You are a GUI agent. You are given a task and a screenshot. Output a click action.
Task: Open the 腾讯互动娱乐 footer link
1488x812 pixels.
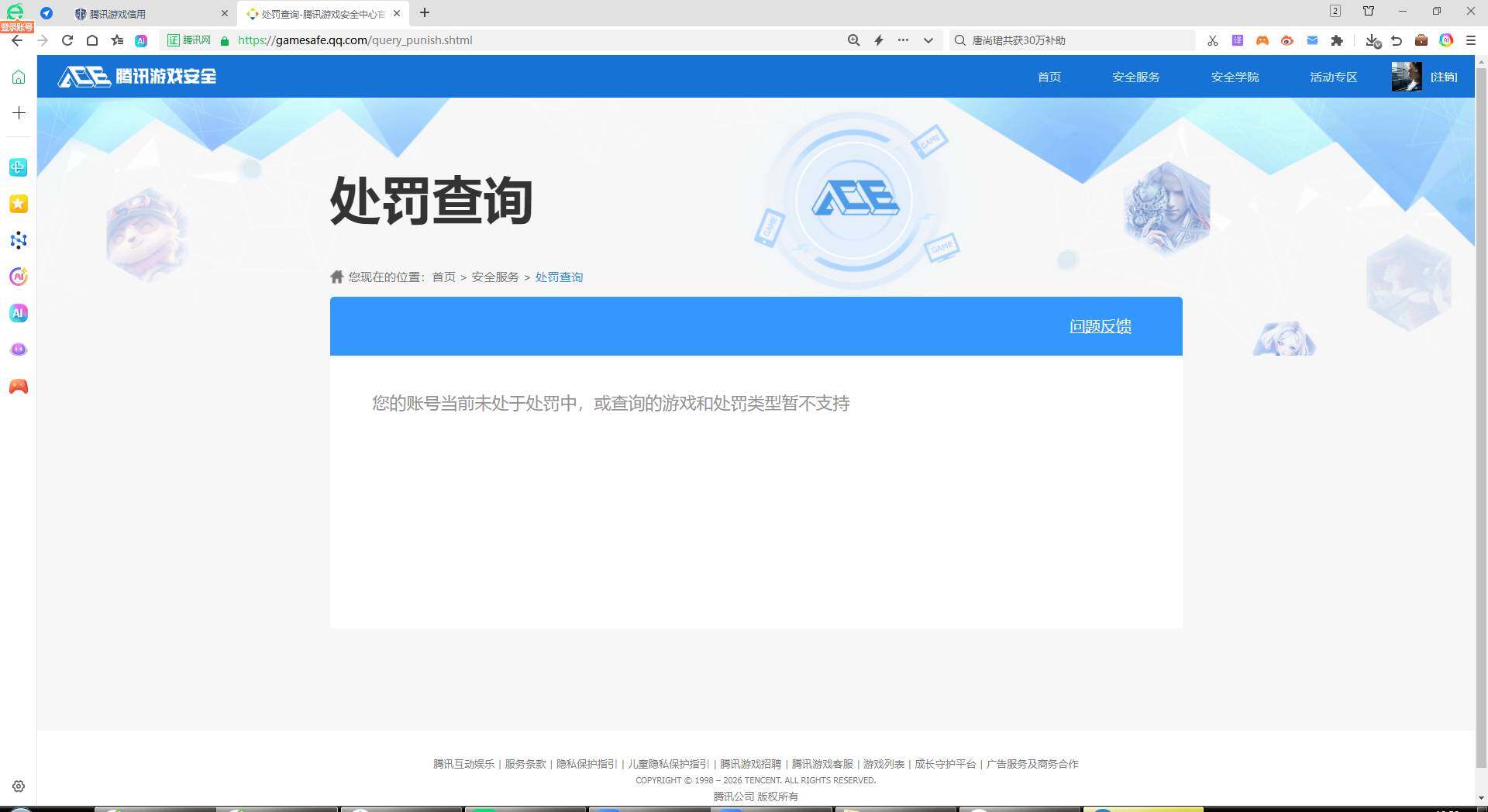pos(463,764)
